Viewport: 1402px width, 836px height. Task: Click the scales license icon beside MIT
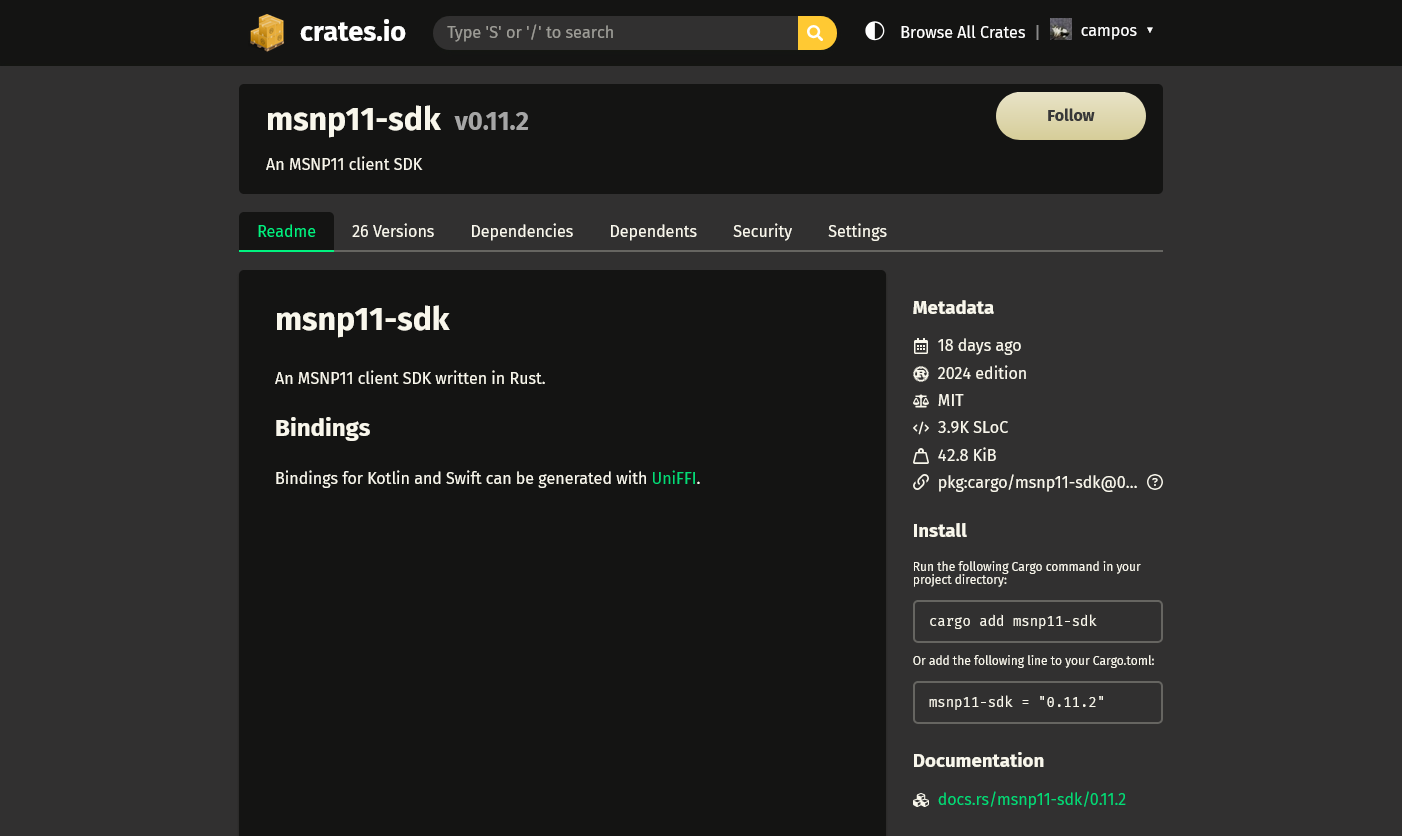[921, 400]
